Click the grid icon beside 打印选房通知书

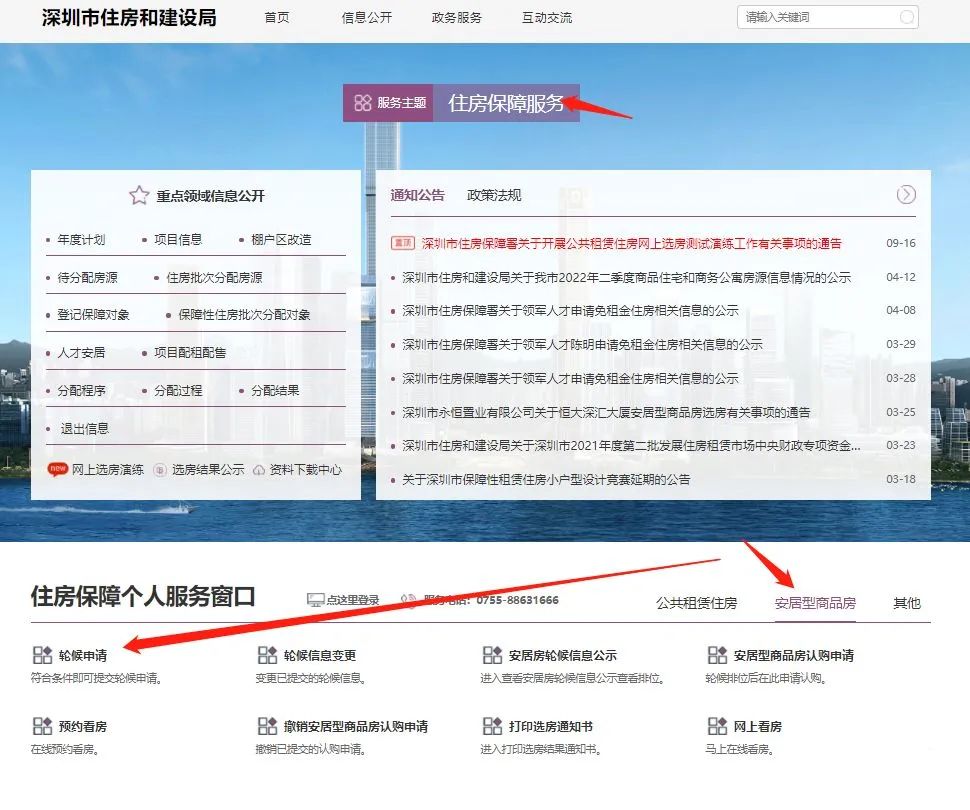point(492,726)
